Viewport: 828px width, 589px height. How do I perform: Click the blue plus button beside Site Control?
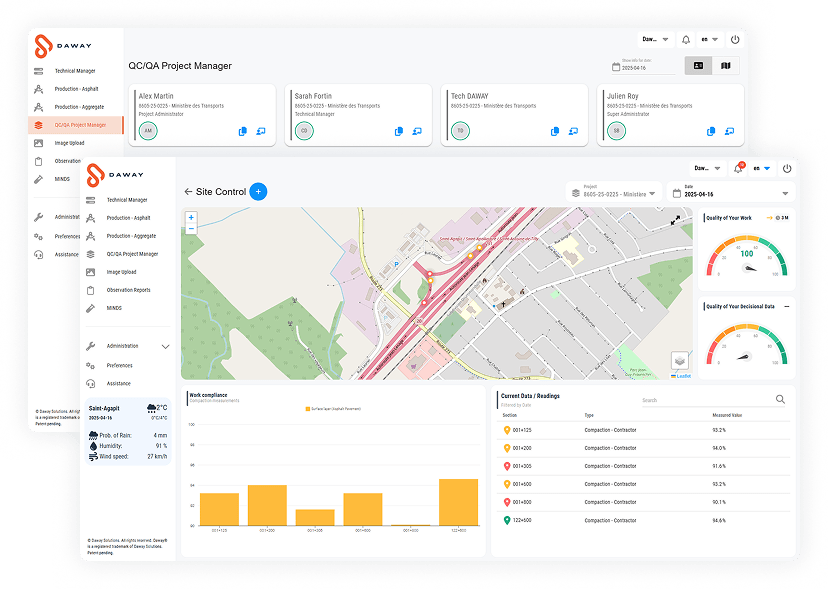click(x=258, y=191)
